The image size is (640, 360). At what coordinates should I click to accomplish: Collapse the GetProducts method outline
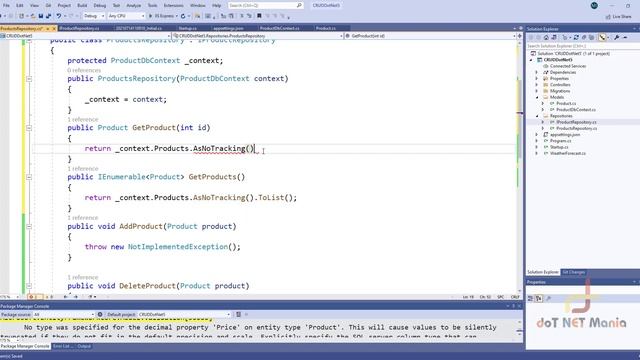[x=29, y=177]
